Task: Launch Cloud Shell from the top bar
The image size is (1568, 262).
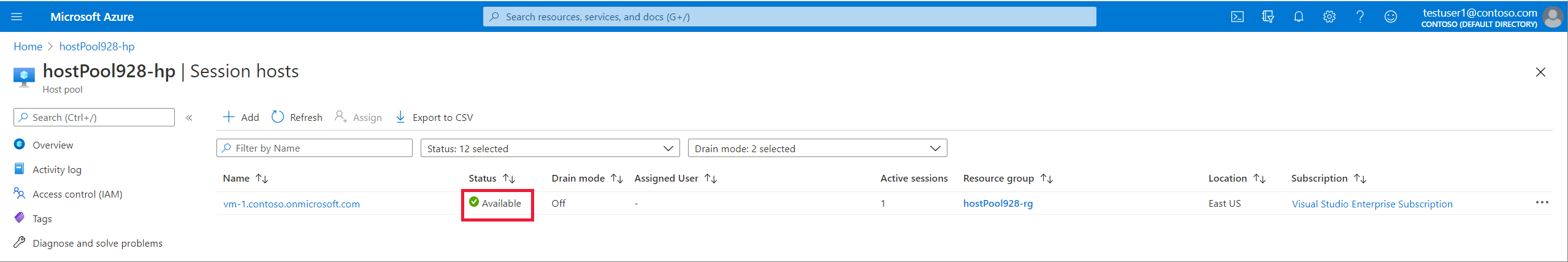Action: coord(1237,17)
